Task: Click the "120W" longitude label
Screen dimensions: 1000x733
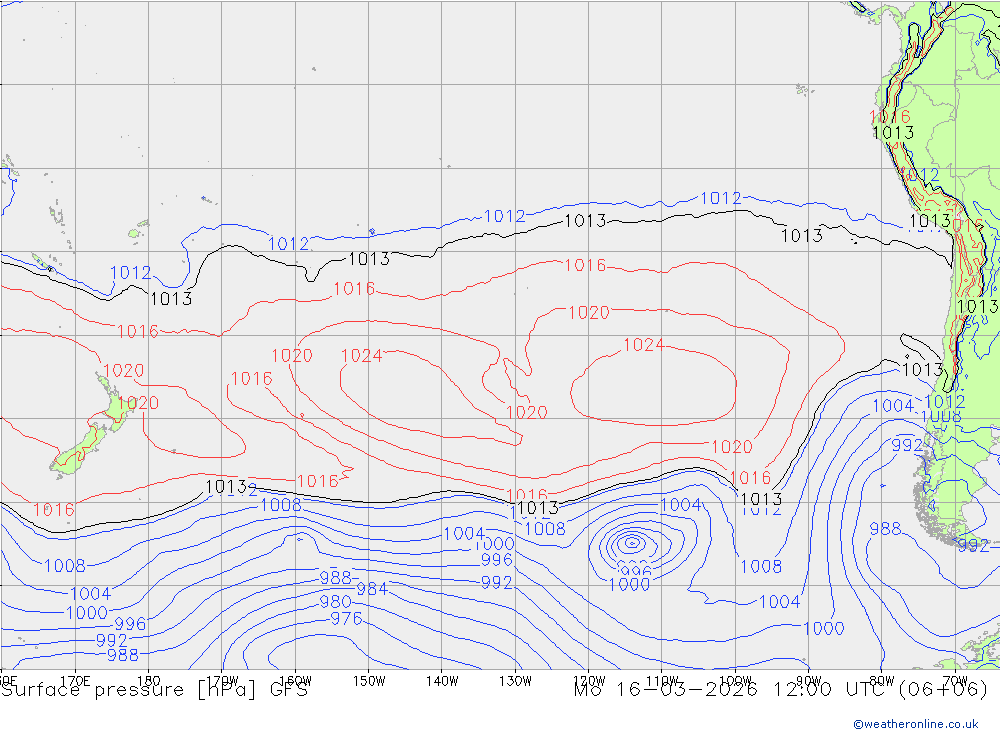Action: pyautogui.click(x=589, y=681)
